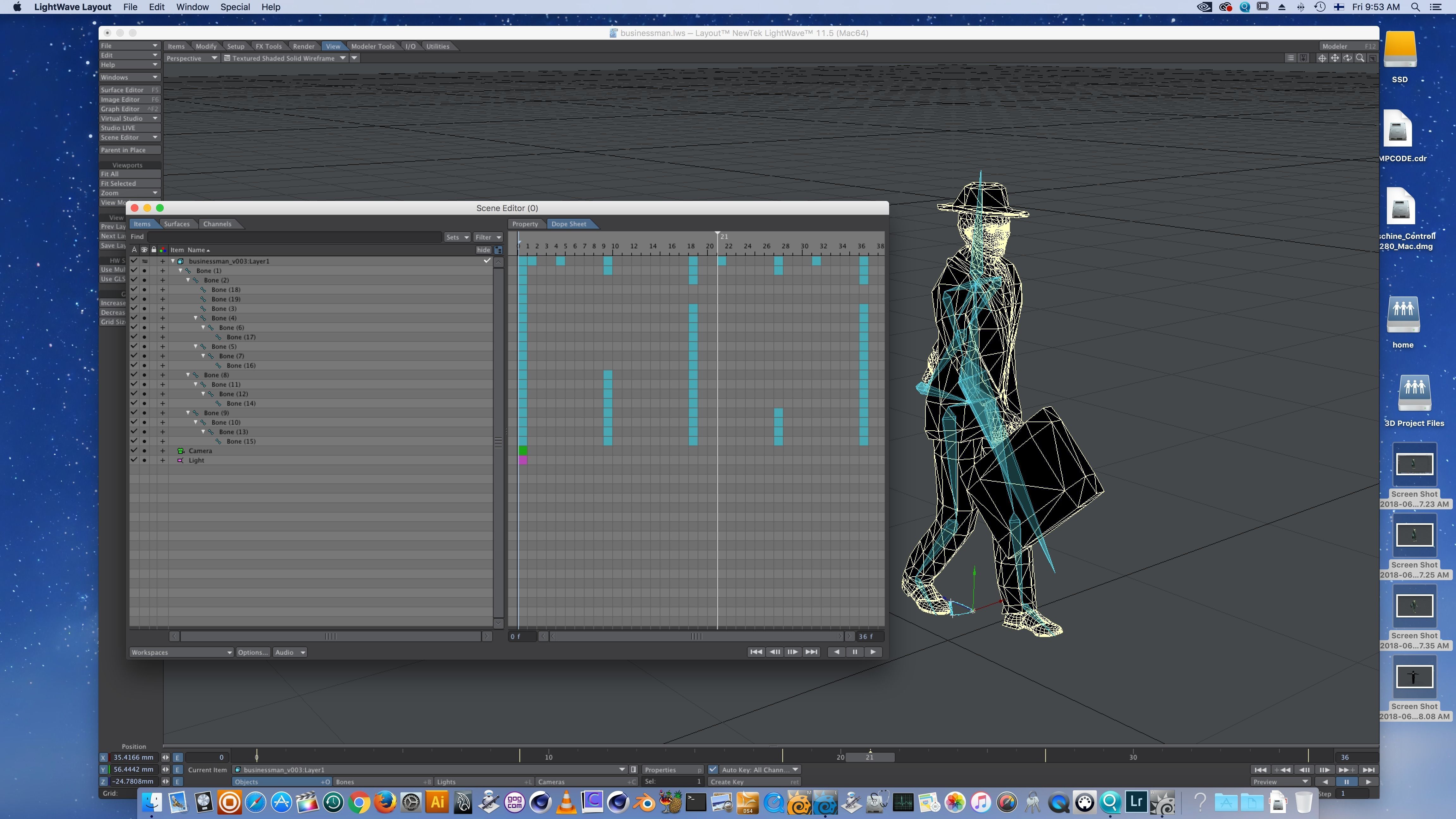Toggle active checkmark for Bone (18) row
This screenshot has height=819, width=1456.
[x=134, y=289]
